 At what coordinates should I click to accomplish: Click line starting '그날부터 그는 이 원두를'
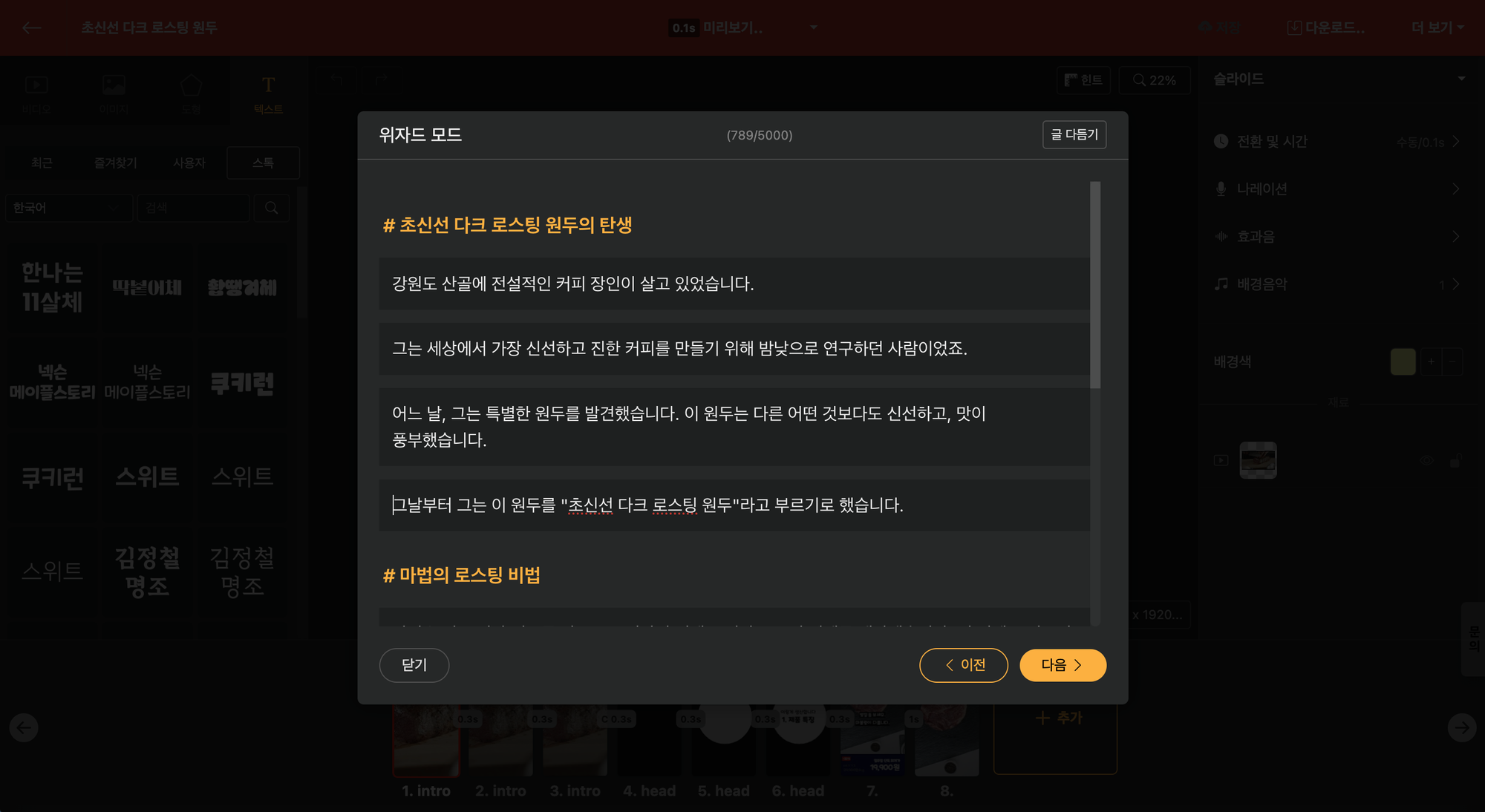[734, 505]
